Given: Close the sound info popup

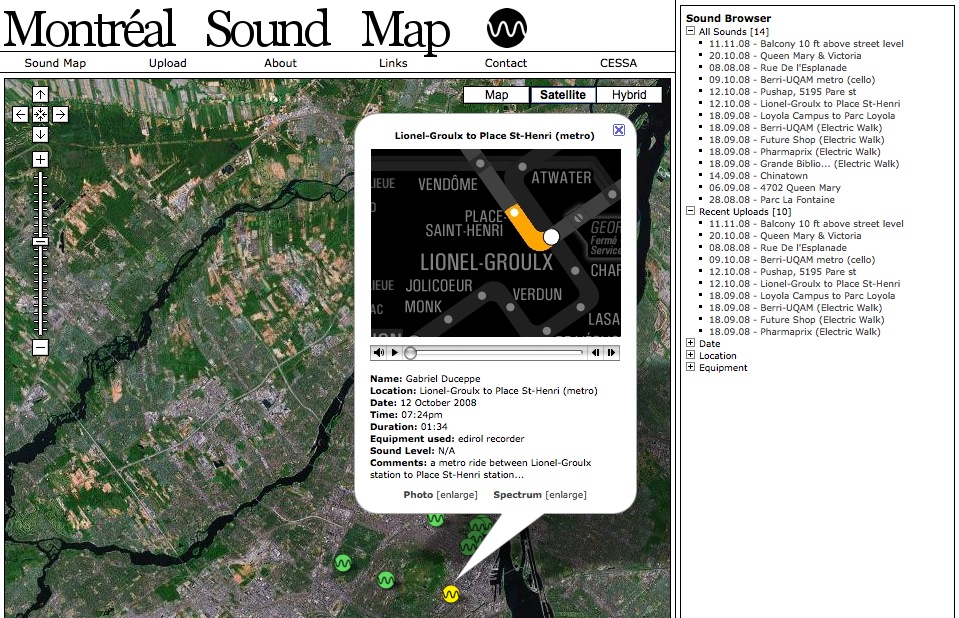Looking at the screenshot, I should 619,129.
